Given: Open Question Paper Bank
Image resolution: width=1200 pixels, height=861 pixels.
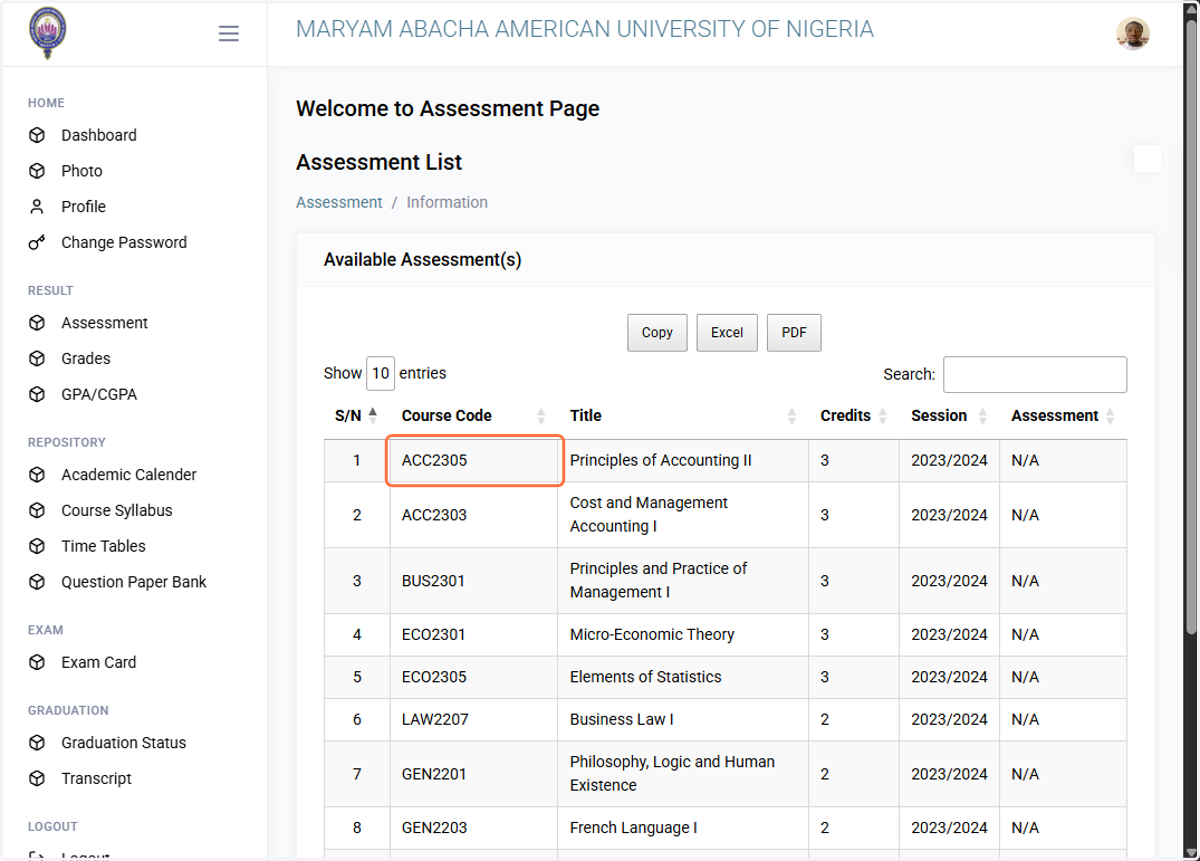Looking at the screenshot, I should pos(134,582).
